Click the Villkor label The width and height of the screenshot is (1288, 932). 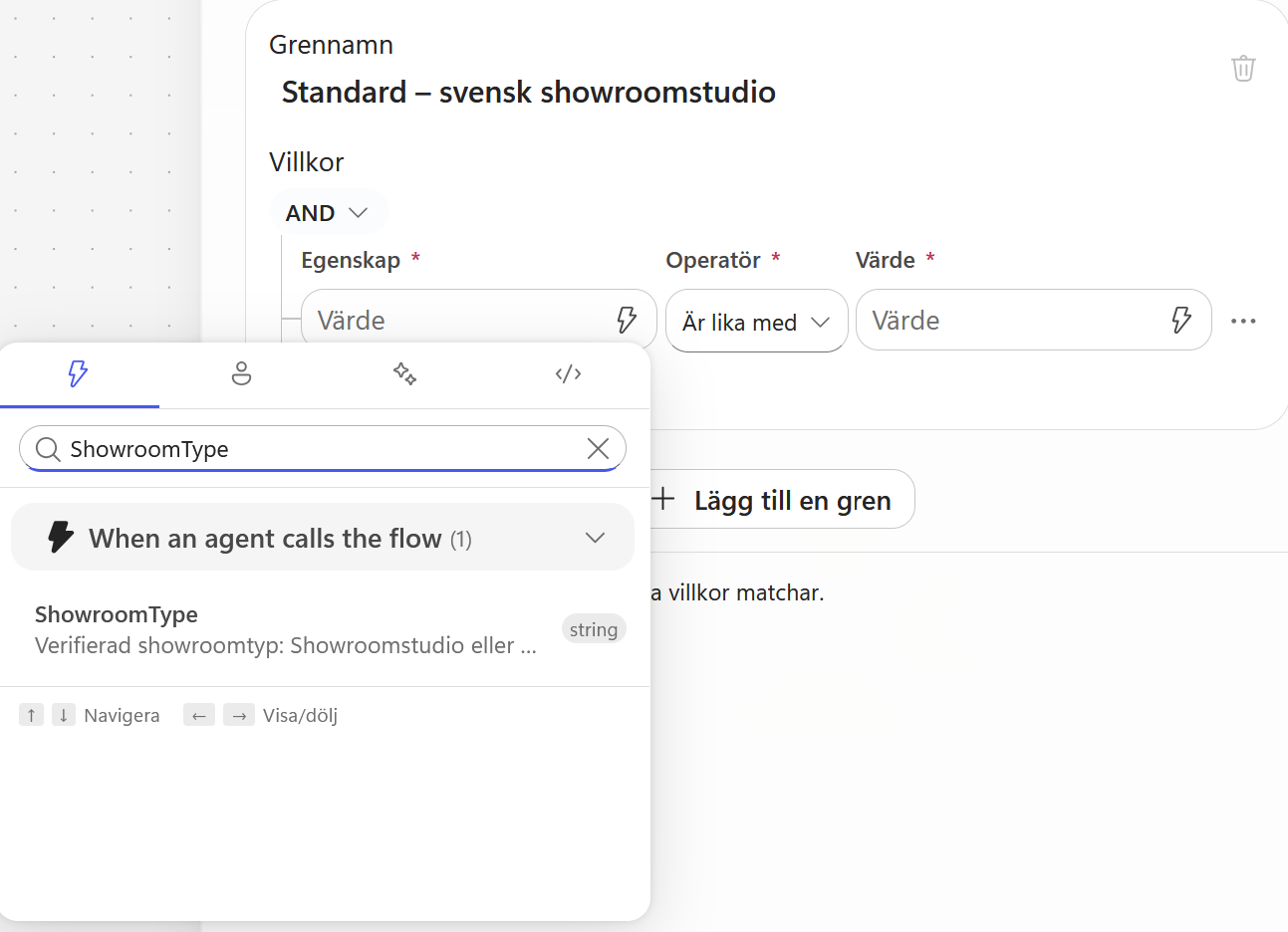(307, 162)
